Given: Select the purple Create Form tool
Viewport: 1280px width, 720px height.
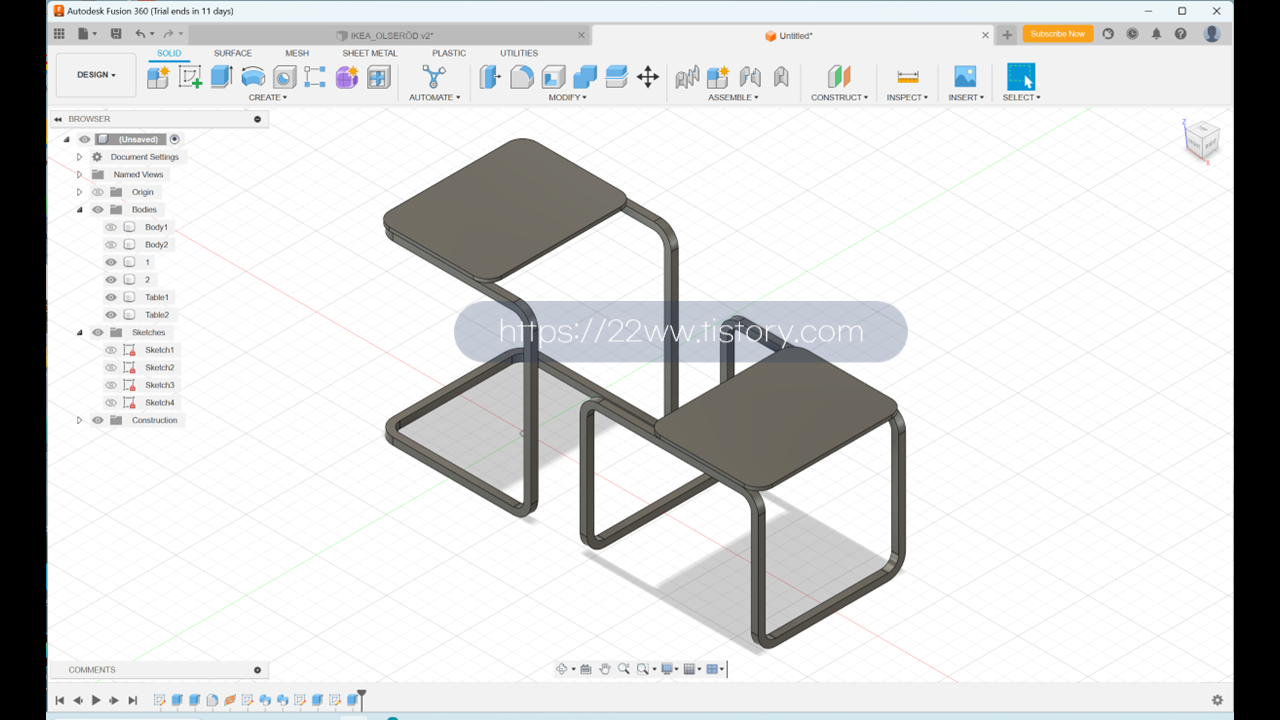Looking at the screenshot, I should pyautogui.click(x=347, y=77).
